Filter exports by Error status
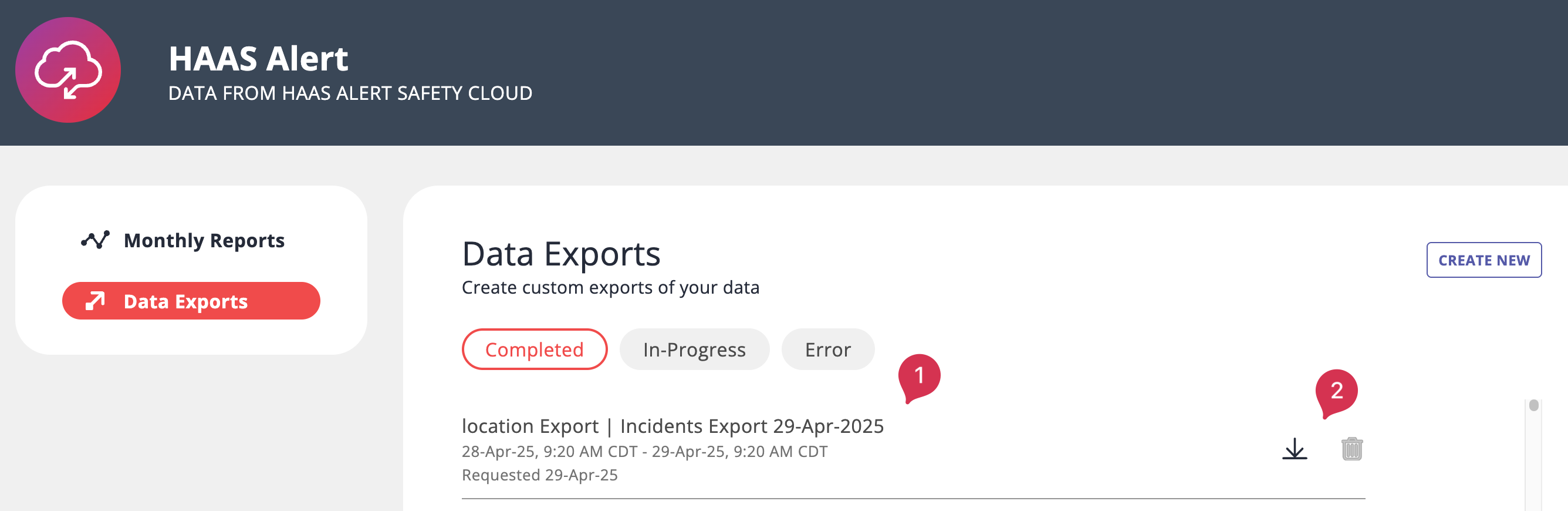 827,349
